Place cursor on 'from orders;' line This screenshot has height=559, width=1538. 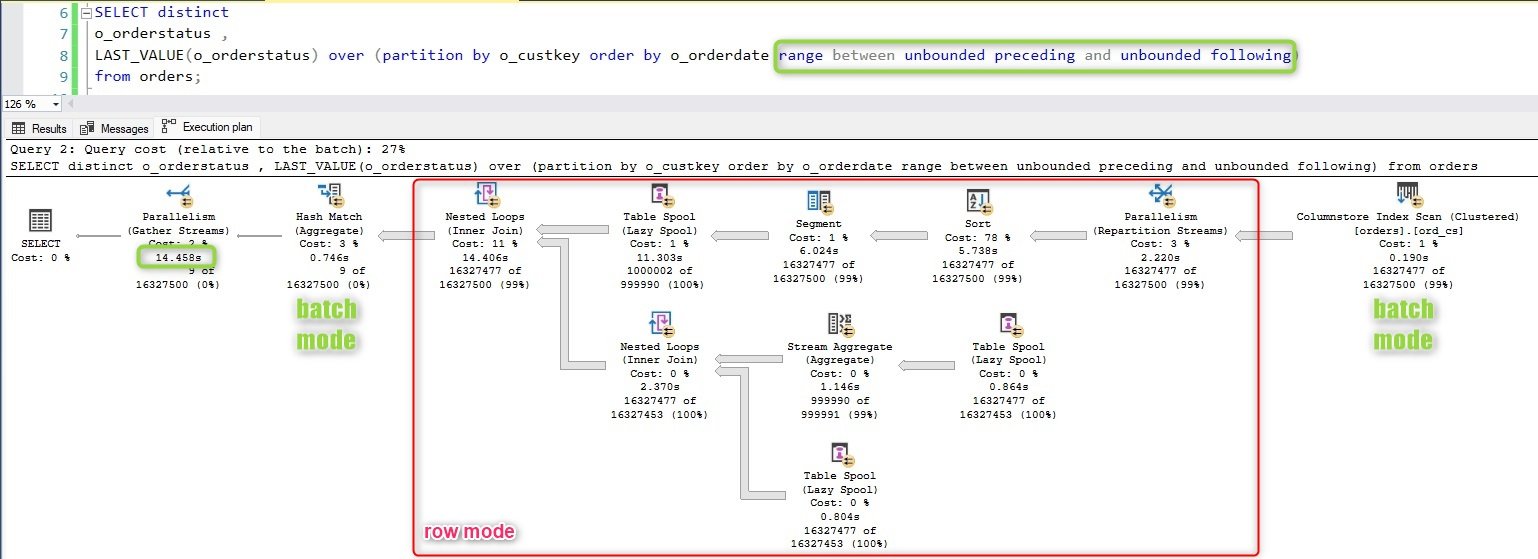pyautogui.click(x=148, y=76)
